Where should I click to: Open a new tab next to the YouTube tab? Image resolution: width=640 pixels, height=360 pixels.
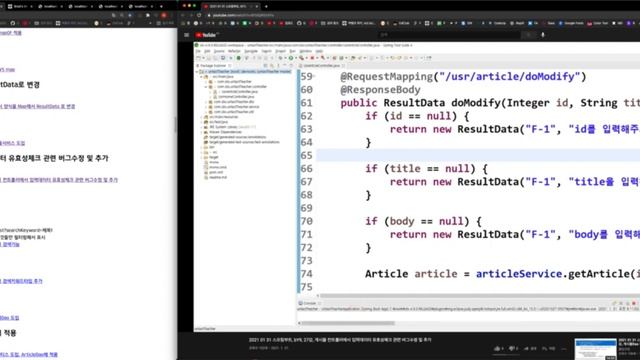pyautogui.click(x=266, y=6)
